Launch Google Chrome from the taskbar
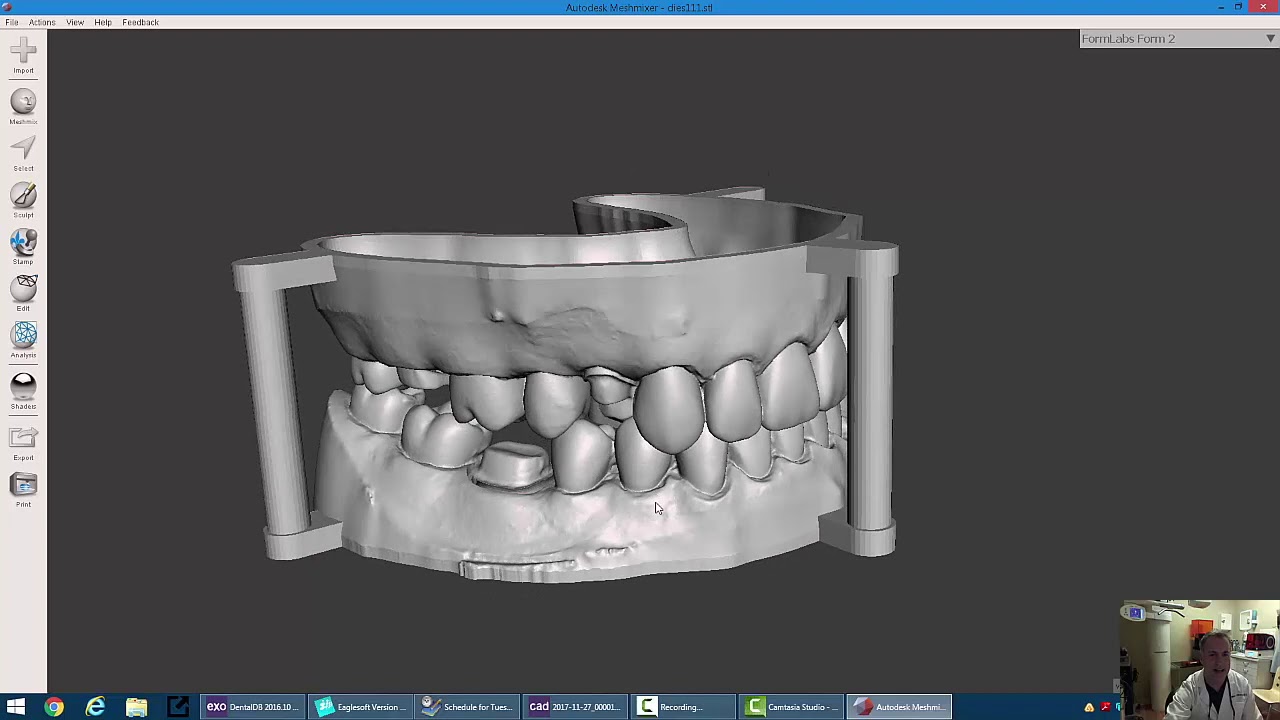This screenshot has height=720, width=1280. click(54, 707)
